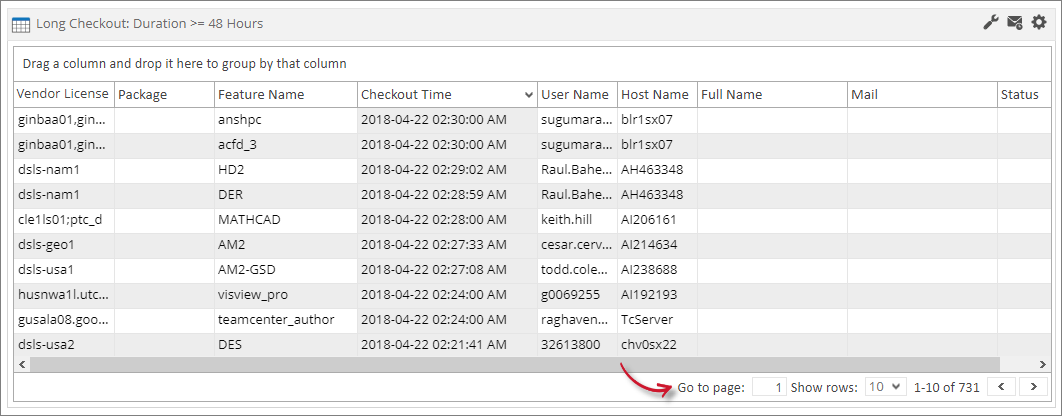Select the MATHCAD feature cell
1062x416 pixels.
[x=286, y=220]
